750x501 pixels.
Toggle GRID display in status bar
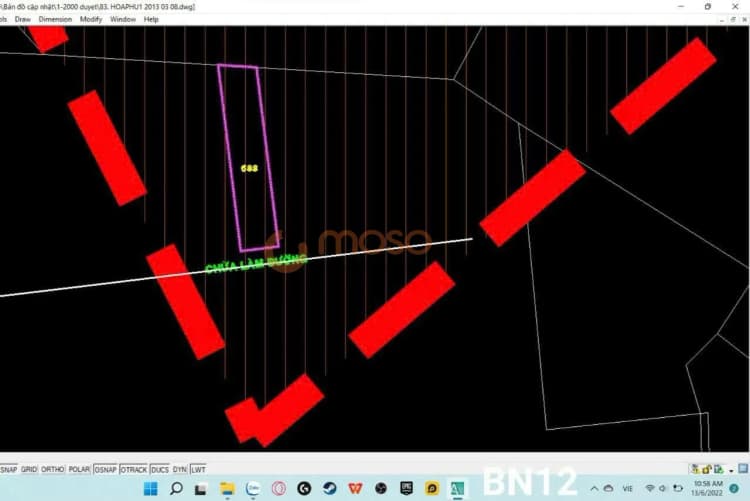pyautogui.click(x=29, y=469)
